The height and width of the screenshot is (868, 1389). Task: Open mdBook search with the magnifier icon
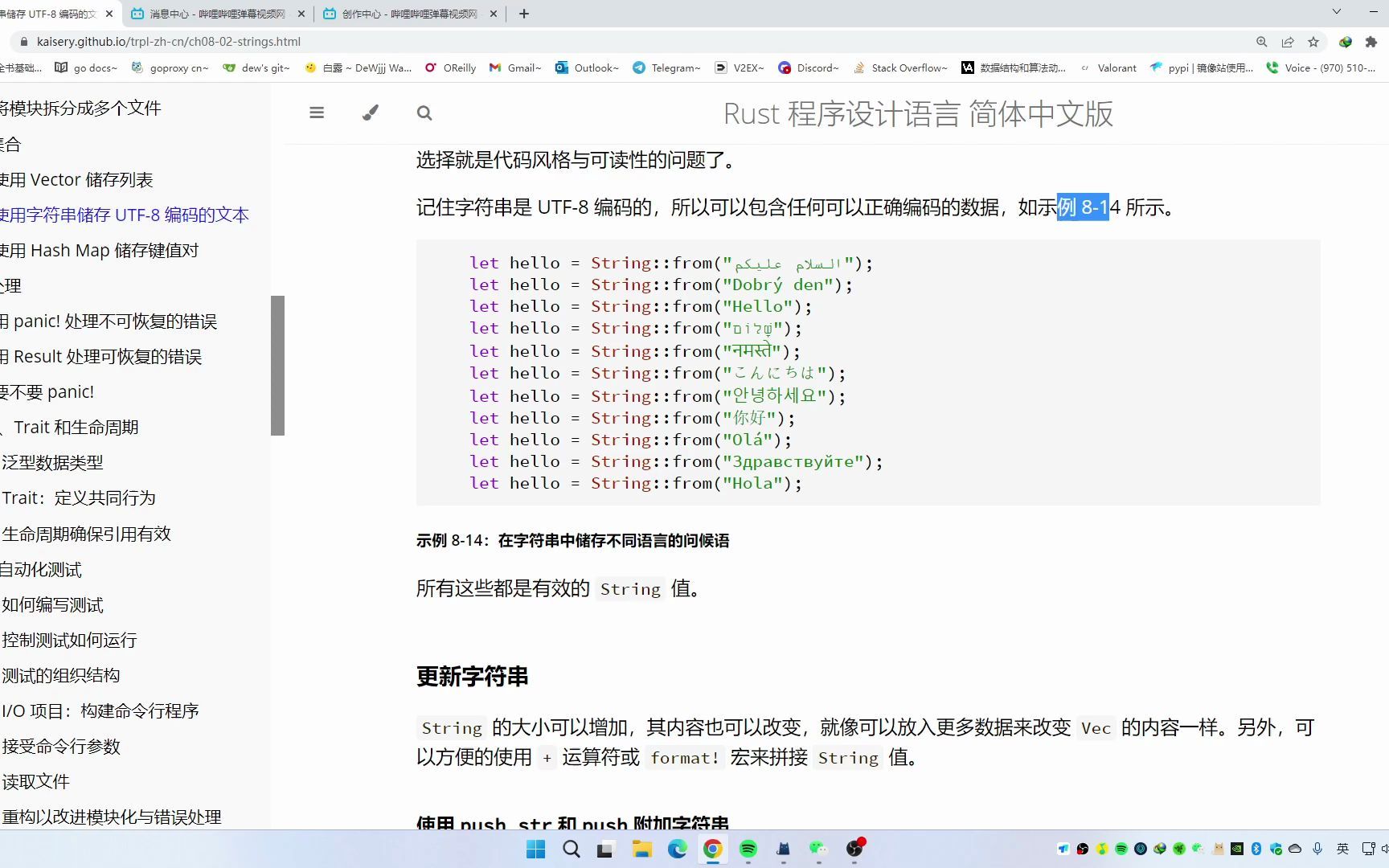tap(424, 113)
